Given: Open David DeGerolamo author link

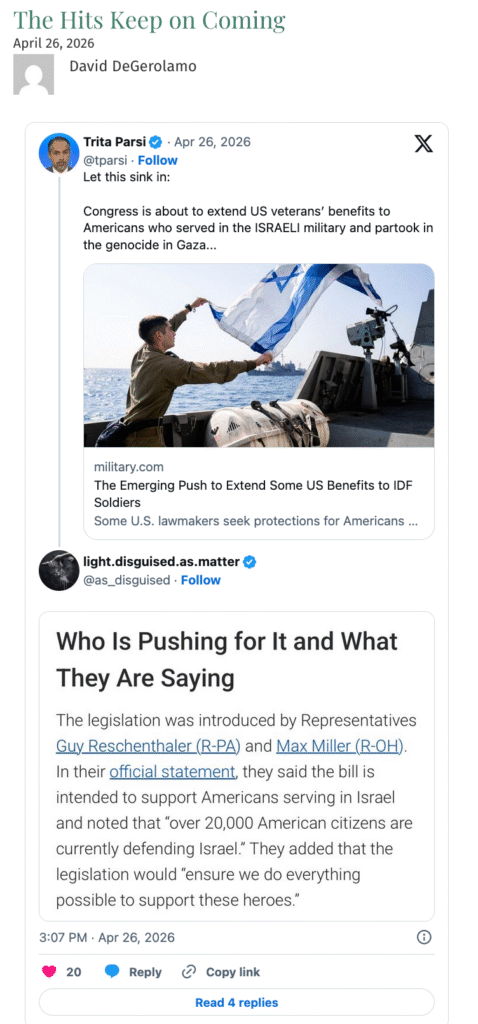Looking at the screenshot, I should 133,66.
